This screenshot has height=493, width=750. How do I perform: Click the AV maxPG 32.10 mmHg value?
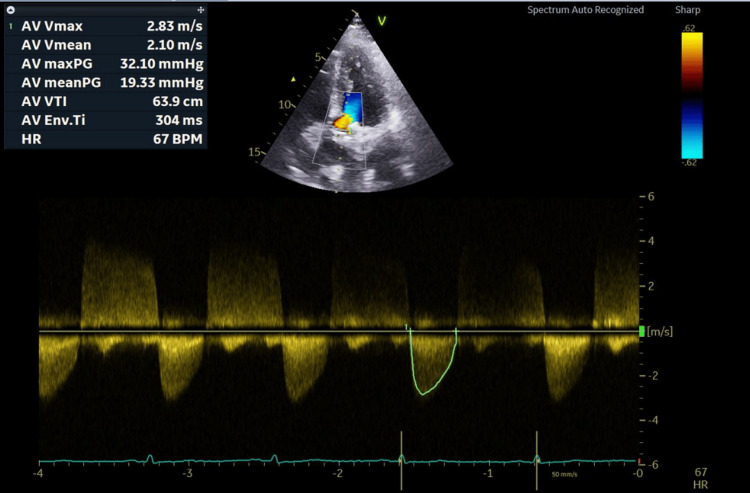click(162, 64)
